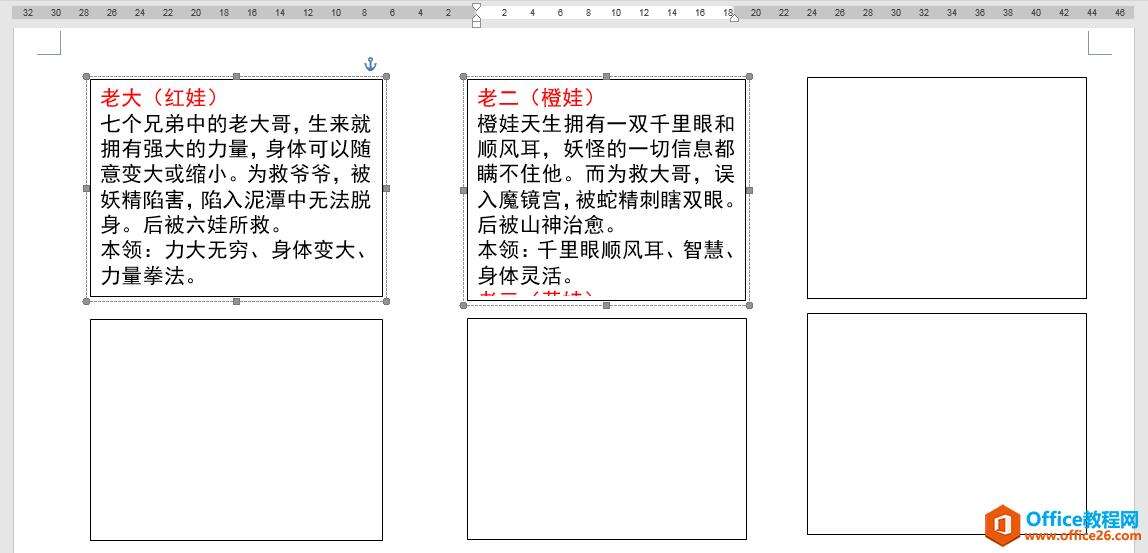This screenshot has width=1148, height=553.
Task: Click the red heading 老二（橙娃）
Action: click(x=537, y=98)
